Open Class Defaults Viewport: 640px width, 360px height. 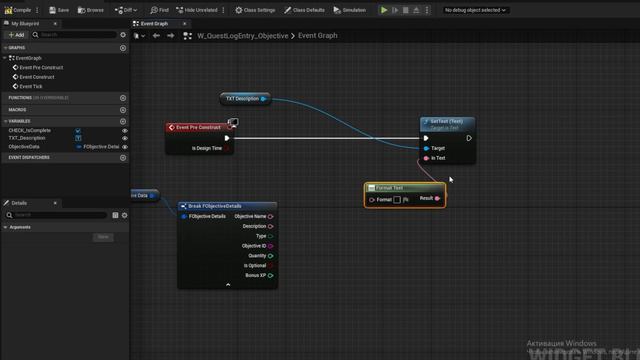click(304, 10)
